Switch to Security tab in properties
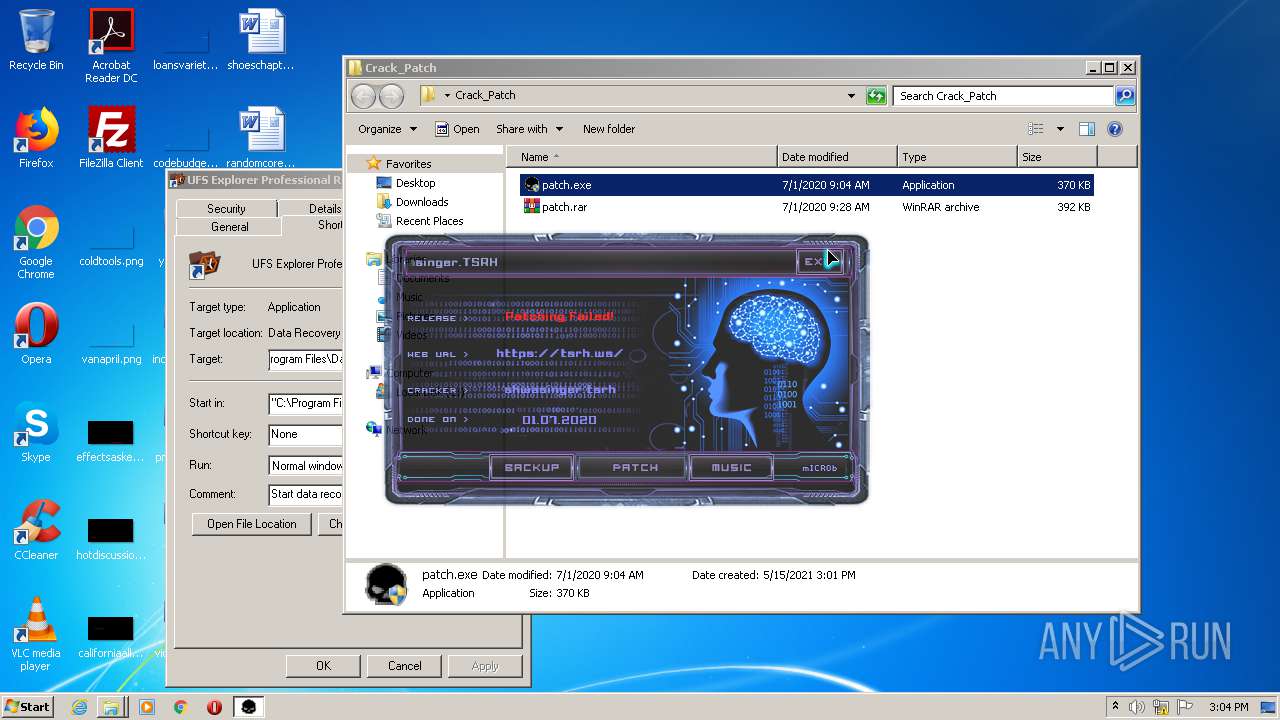The height and width of the screenshot is (720, 1280). click(x=226, y=208)
